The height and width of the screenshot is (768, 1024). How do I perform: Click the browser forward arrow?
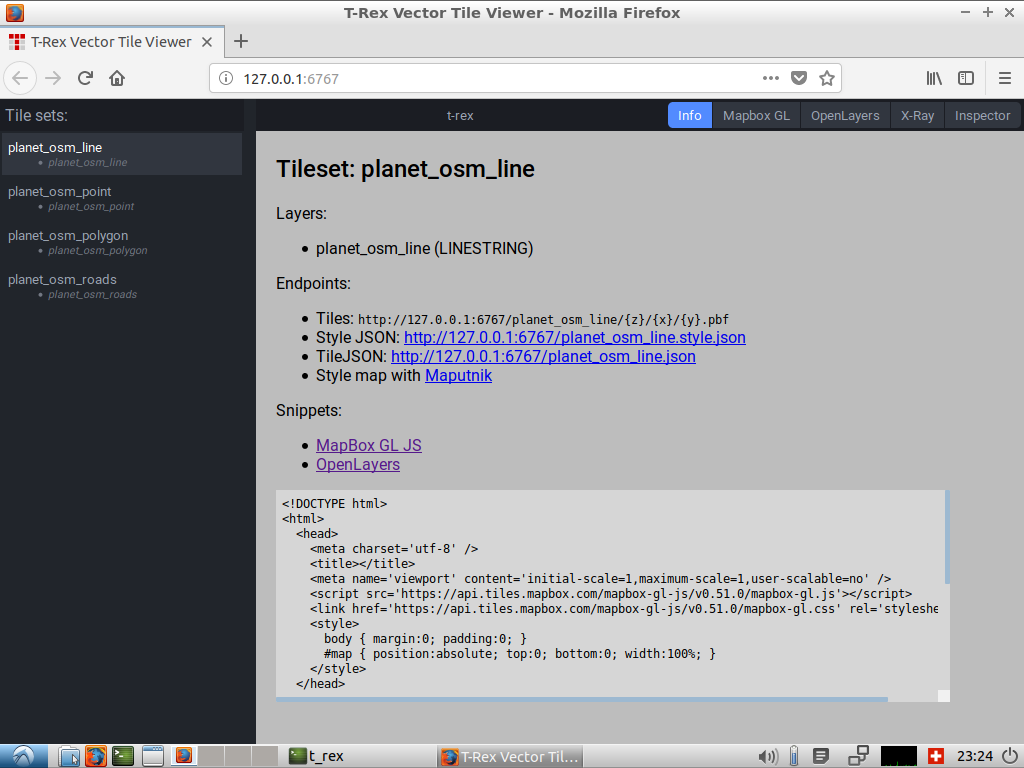[53, 78]
